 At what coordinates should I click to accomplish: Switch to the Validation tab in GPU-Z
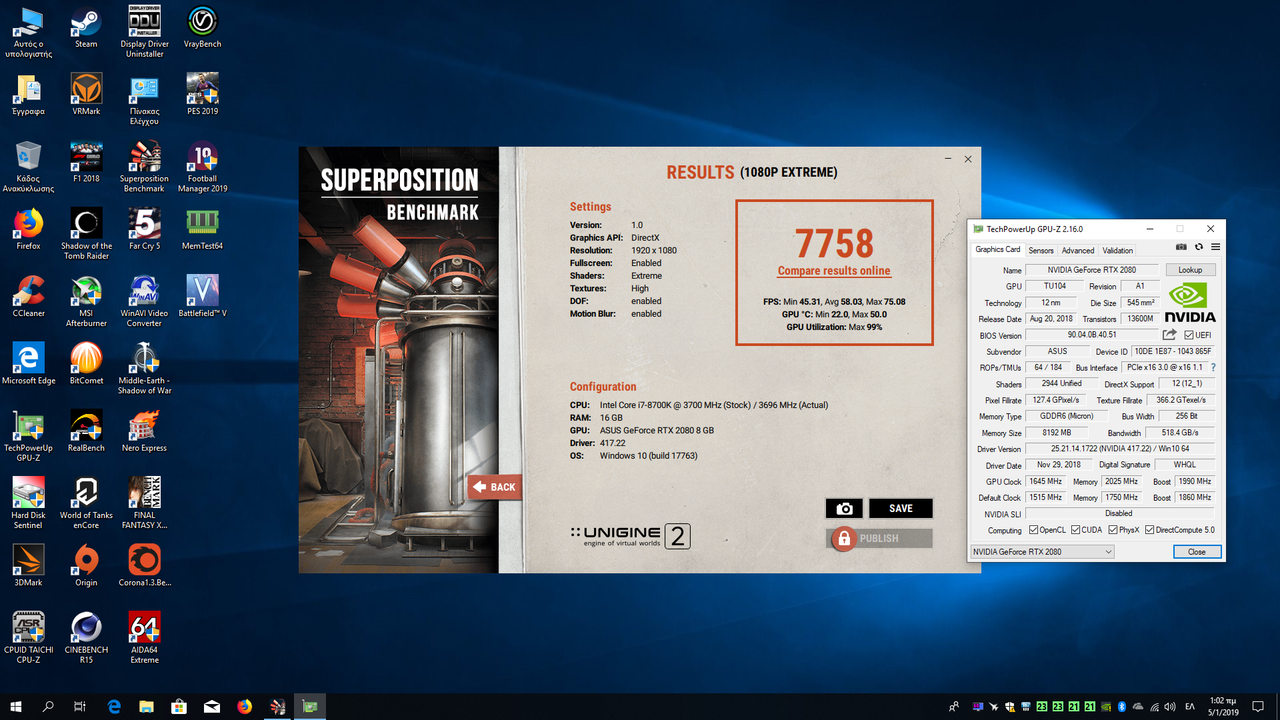pos(1117,250)
